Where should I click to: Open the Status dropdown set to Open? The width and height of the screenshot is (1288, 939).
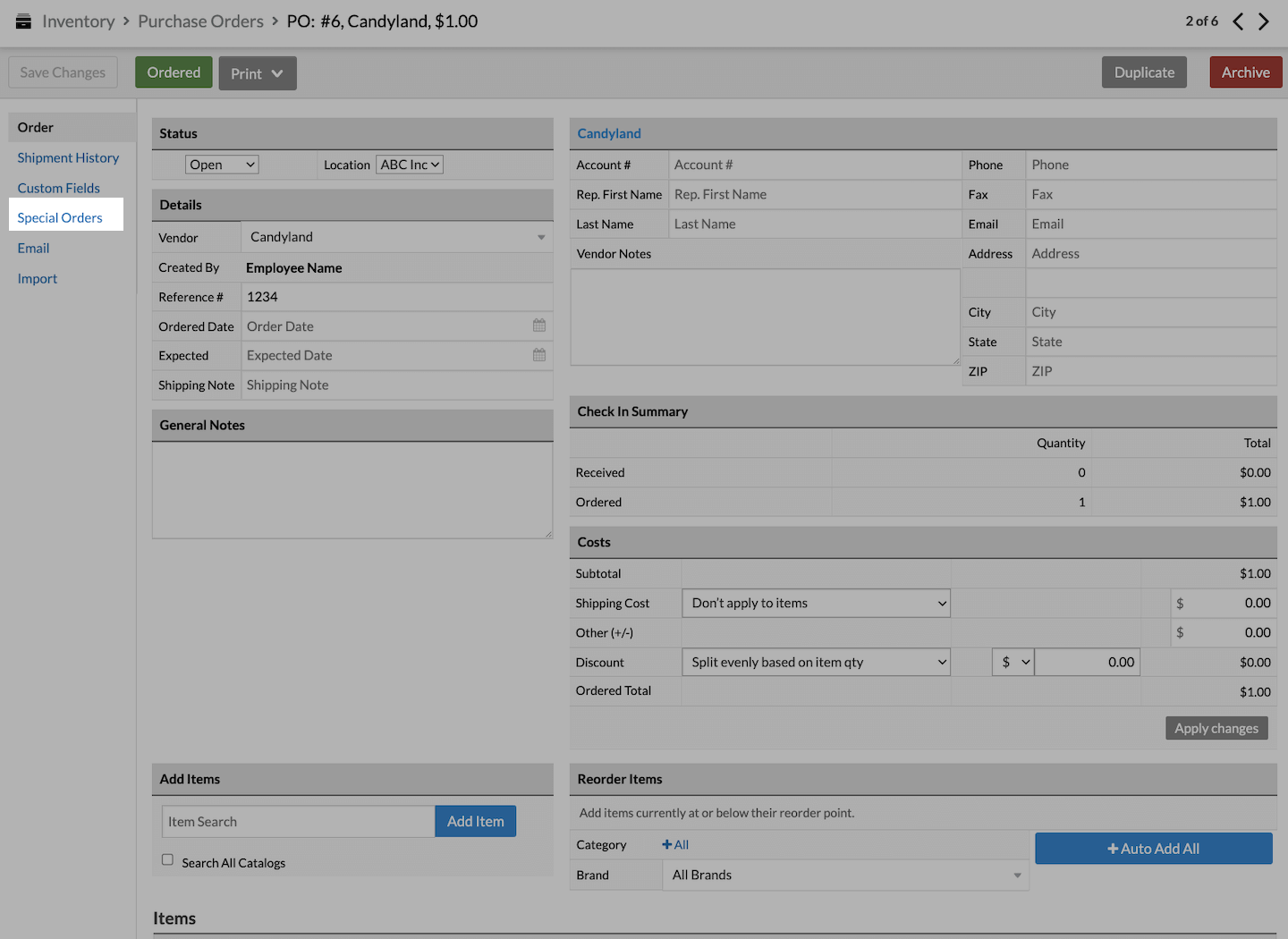tap(222, 165)
